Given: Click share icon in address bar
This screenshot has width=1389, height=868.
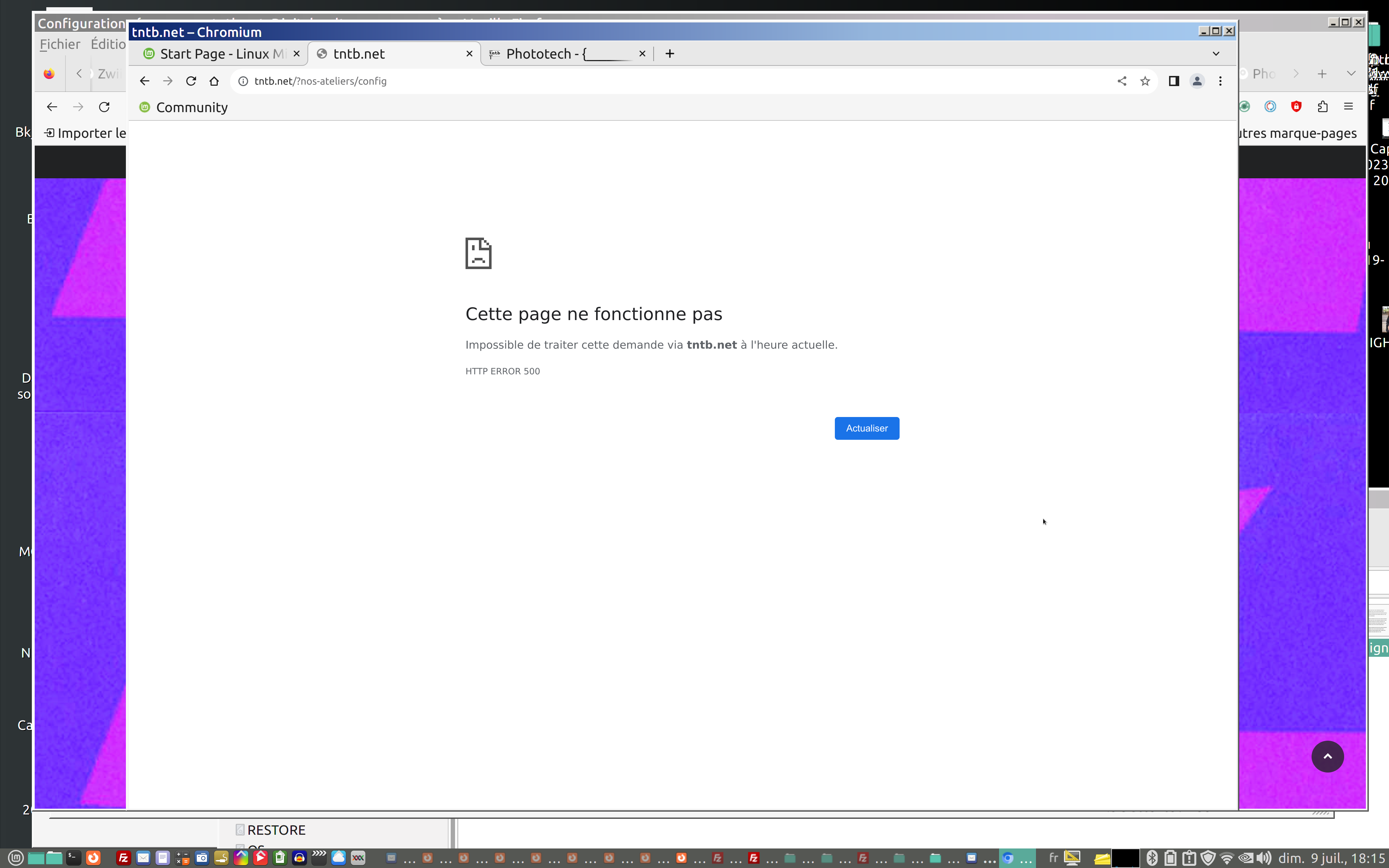Looking at the screenshot, I should click(1122, 81).
